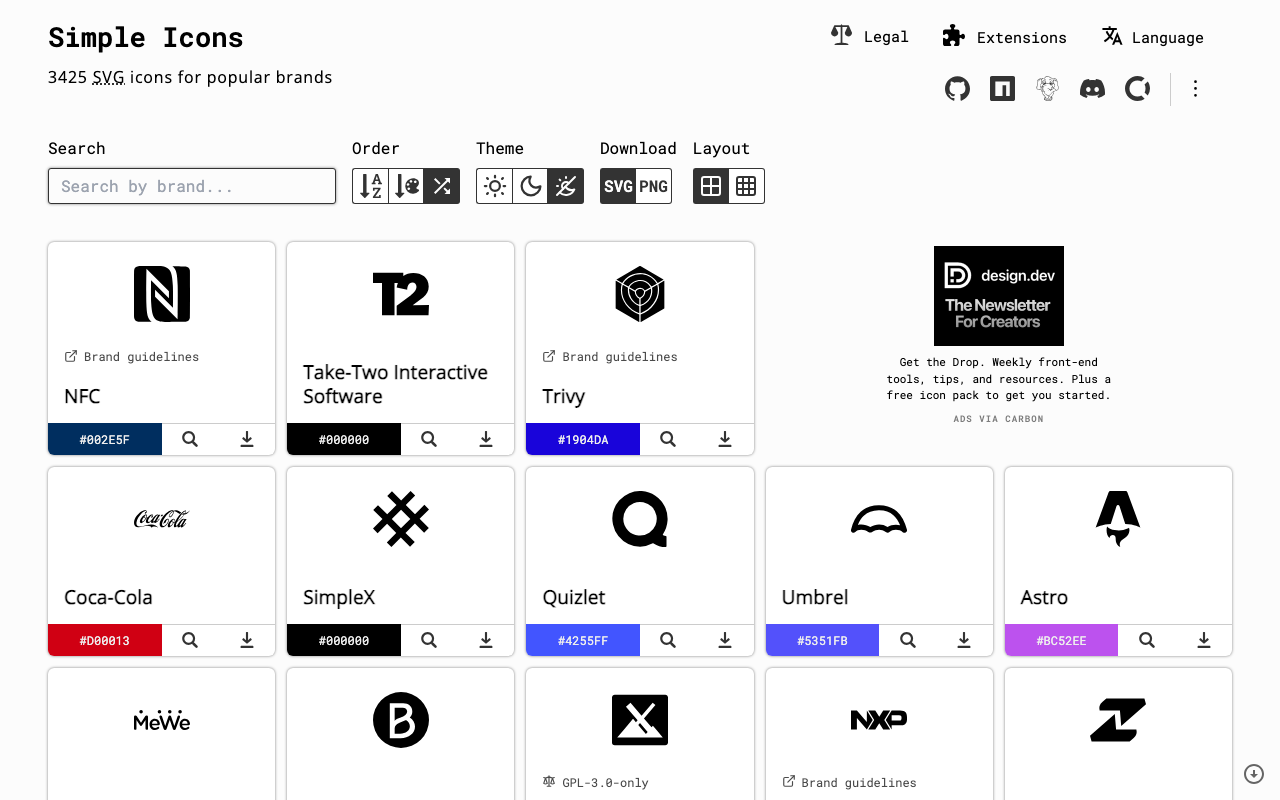Switch to dark theme
The height and width of the screenshot is (800, 1280).
(x=530, y=186)
